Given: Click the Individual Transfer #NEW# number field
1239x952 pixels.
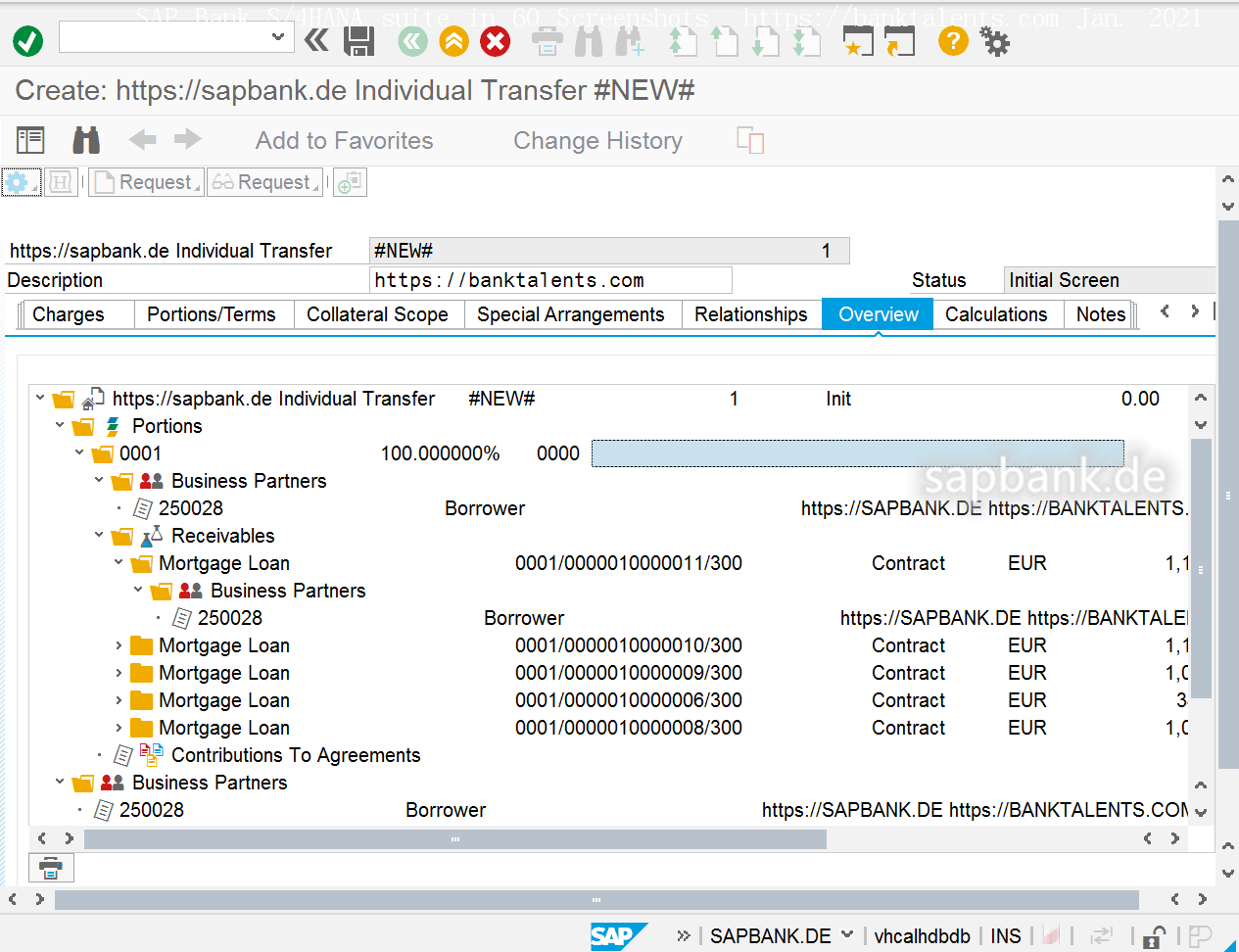Looking at the screenshot, I should 609,251.
